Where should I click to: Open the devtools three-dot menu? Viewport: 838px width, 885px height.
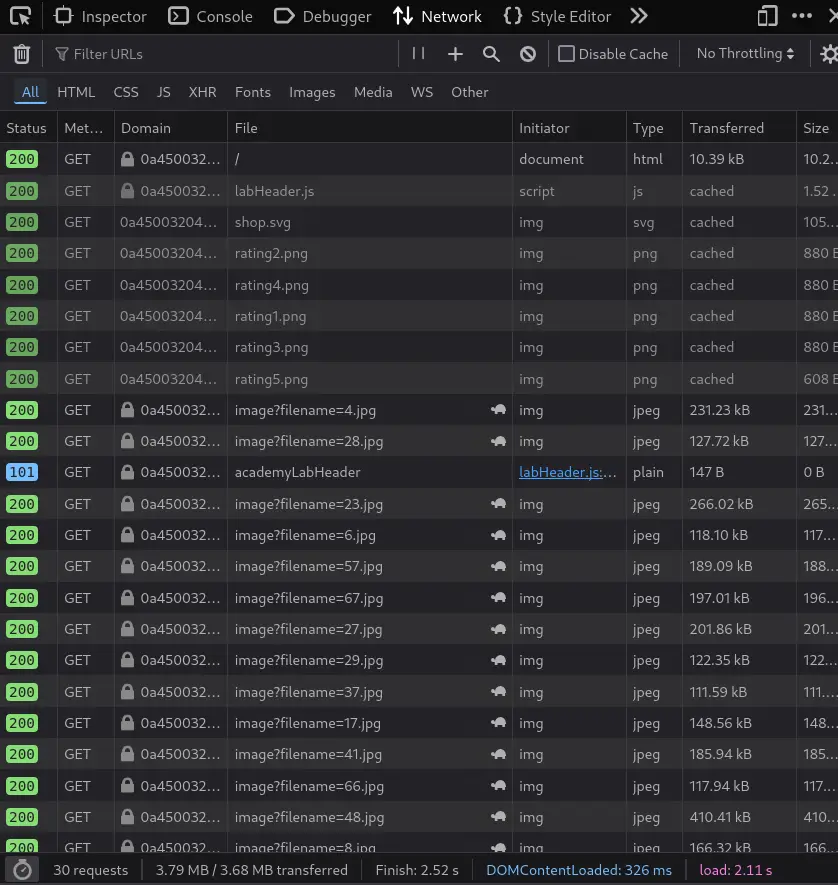(x=802, y=16)
